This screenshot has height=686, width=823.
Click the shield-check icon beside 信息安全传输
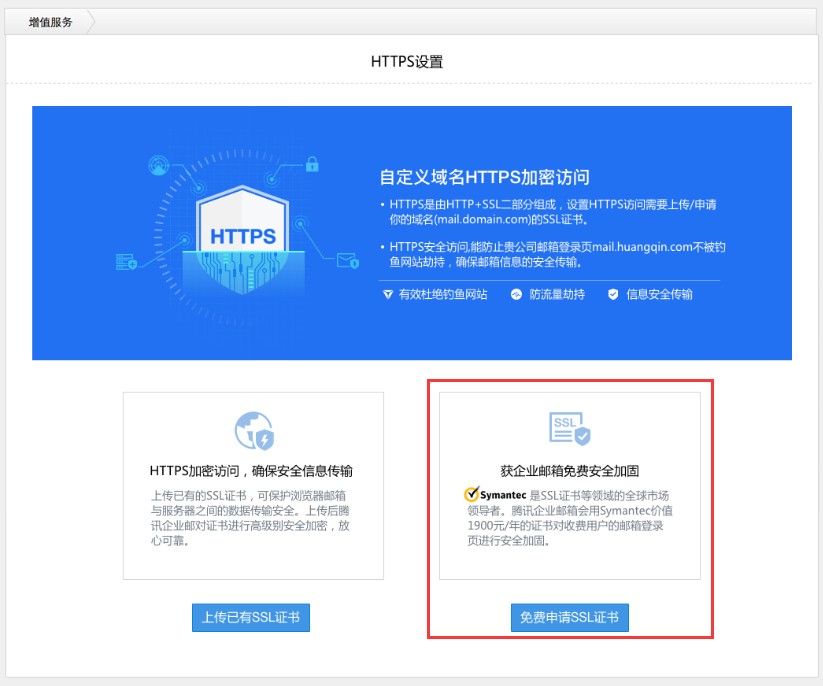(x=613, y=295)
